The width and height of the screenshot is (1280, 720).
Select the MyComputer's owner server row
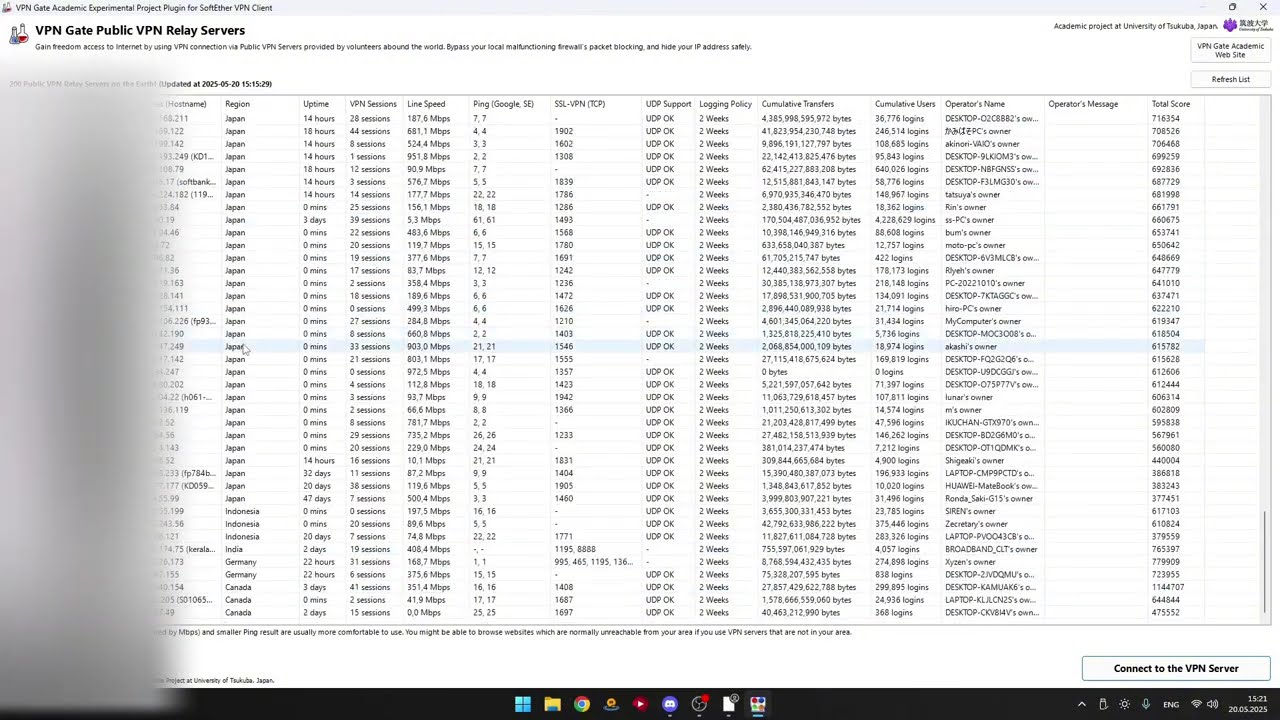pos(680,321)
